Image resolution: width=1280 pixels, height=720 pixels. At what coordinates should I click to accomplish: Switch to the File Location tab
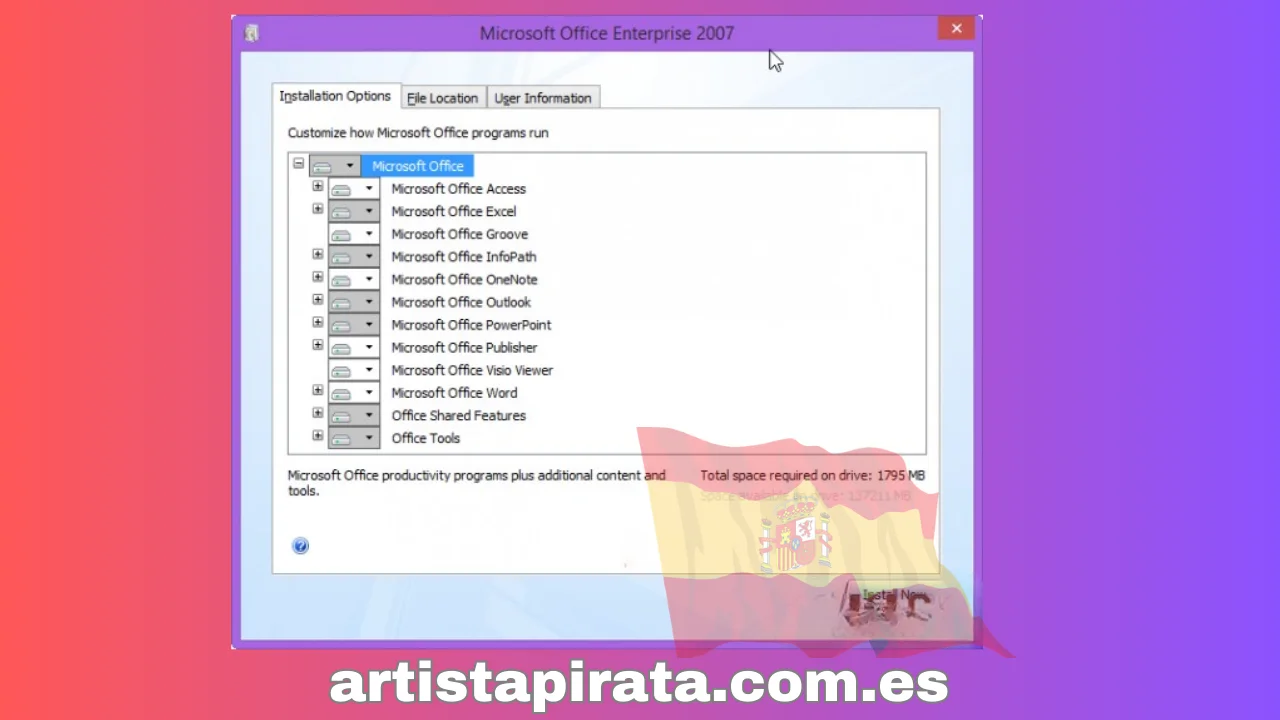click(x=443, y=98)
